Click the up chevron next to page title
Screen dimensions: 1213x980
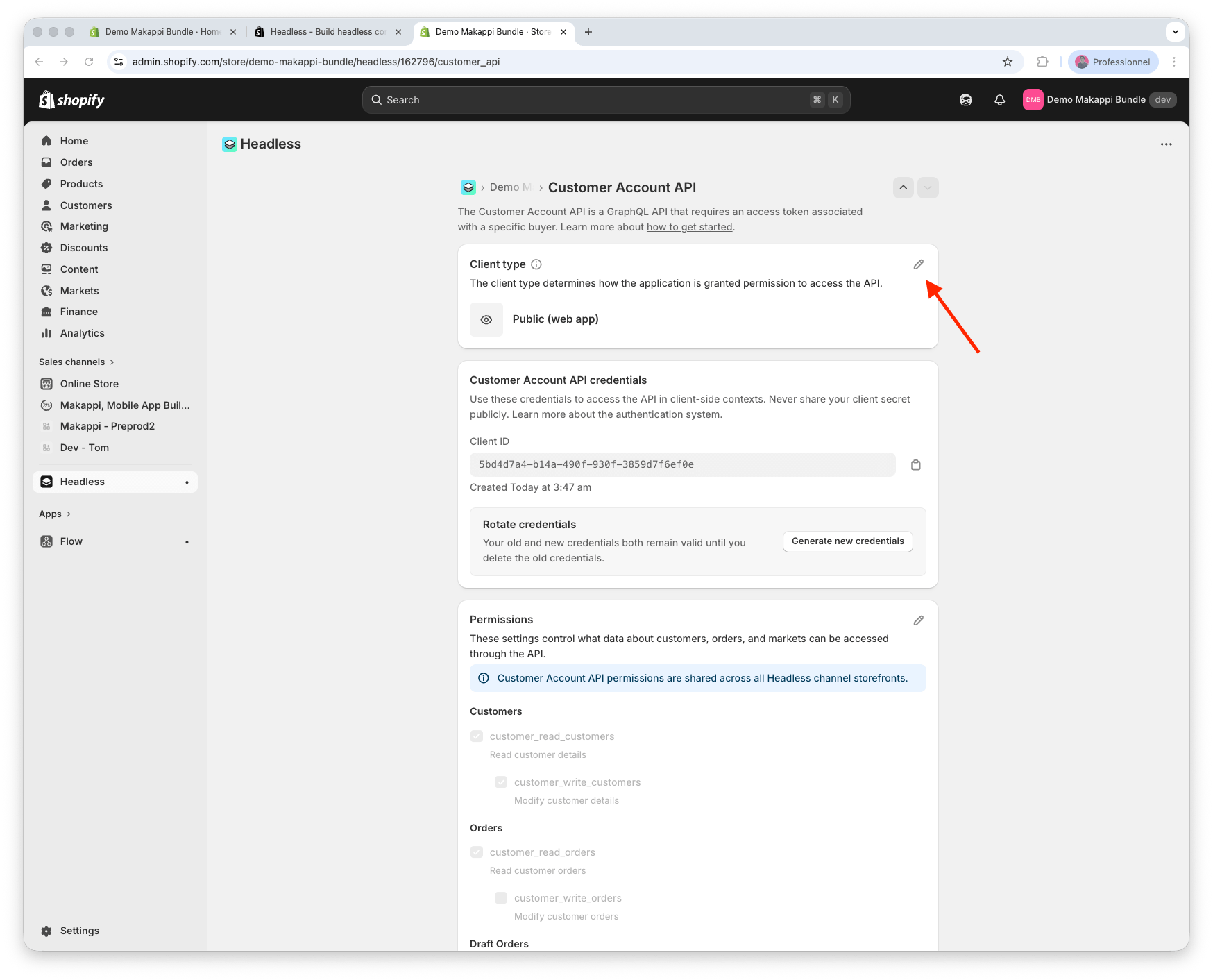[x=903, y=188]
